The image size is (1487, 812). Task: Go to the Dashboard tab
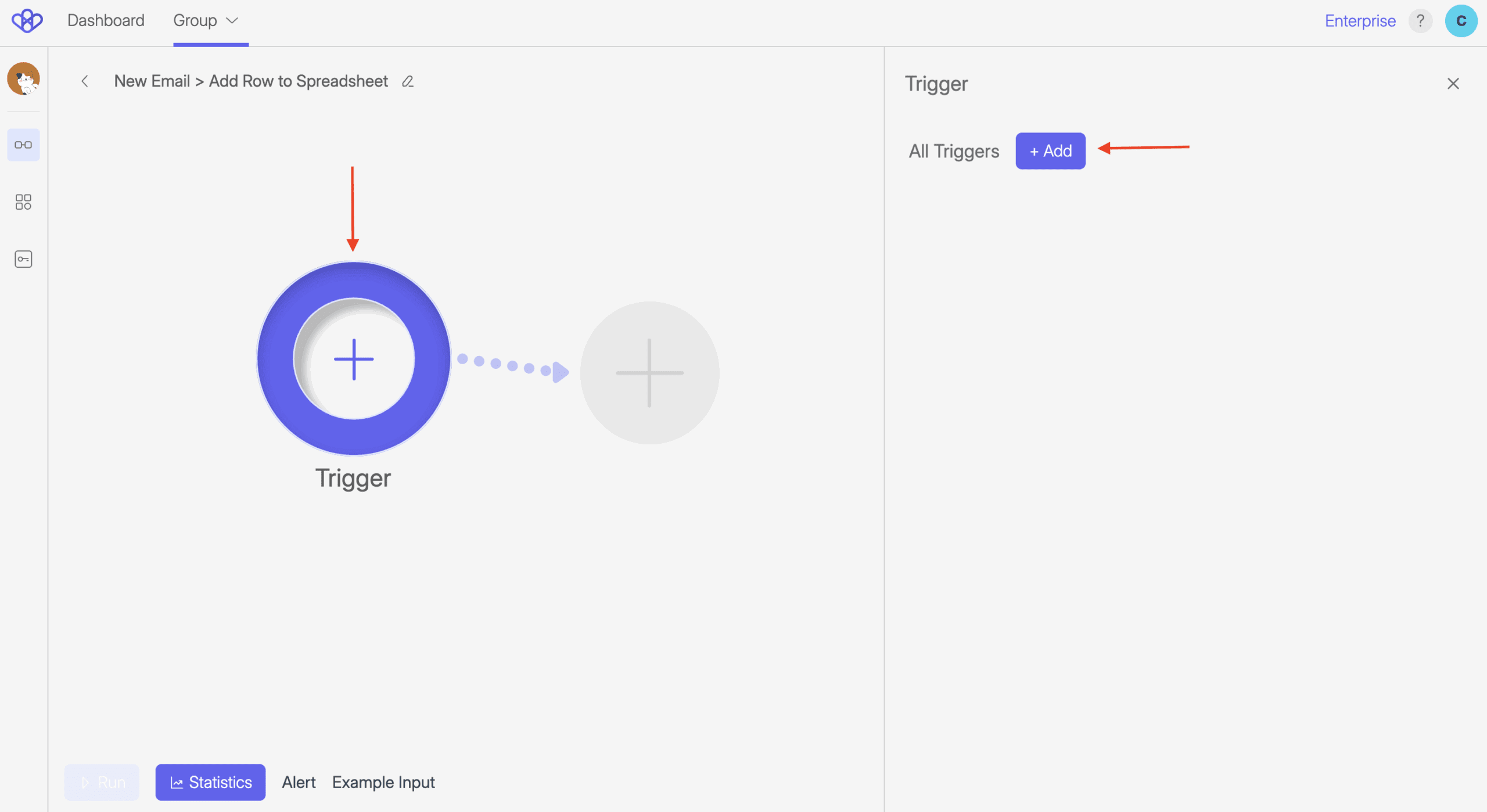point(106,21)
